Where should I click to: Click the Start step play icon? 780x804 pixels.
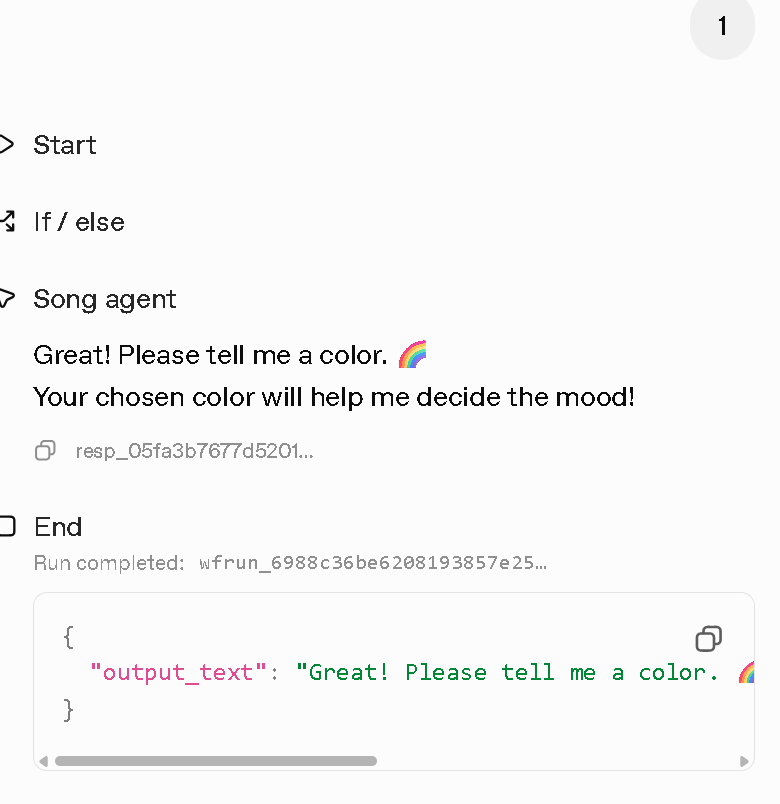click(x=6, y=145)
